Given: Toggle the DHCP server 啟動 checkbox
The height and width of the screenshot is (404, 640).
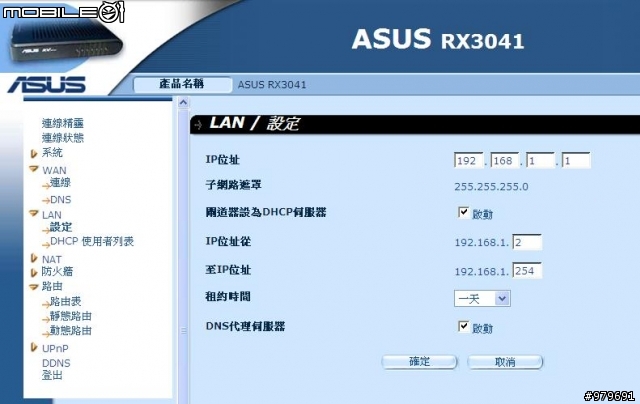Looking at the screenshot, I should (463, 213).
